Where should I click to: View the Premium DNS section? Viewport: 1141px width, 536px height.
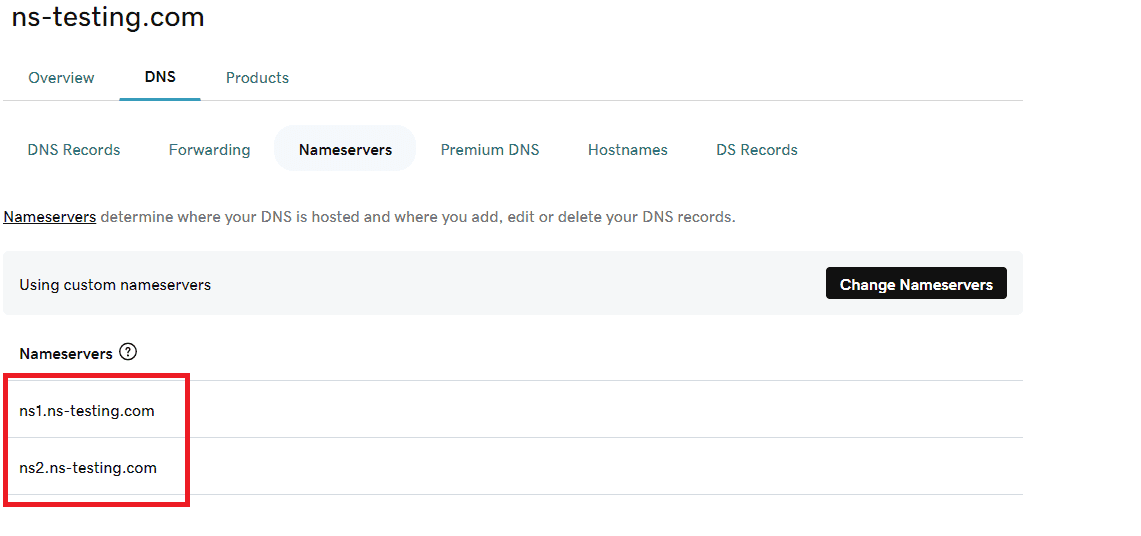tap(490, 150)
